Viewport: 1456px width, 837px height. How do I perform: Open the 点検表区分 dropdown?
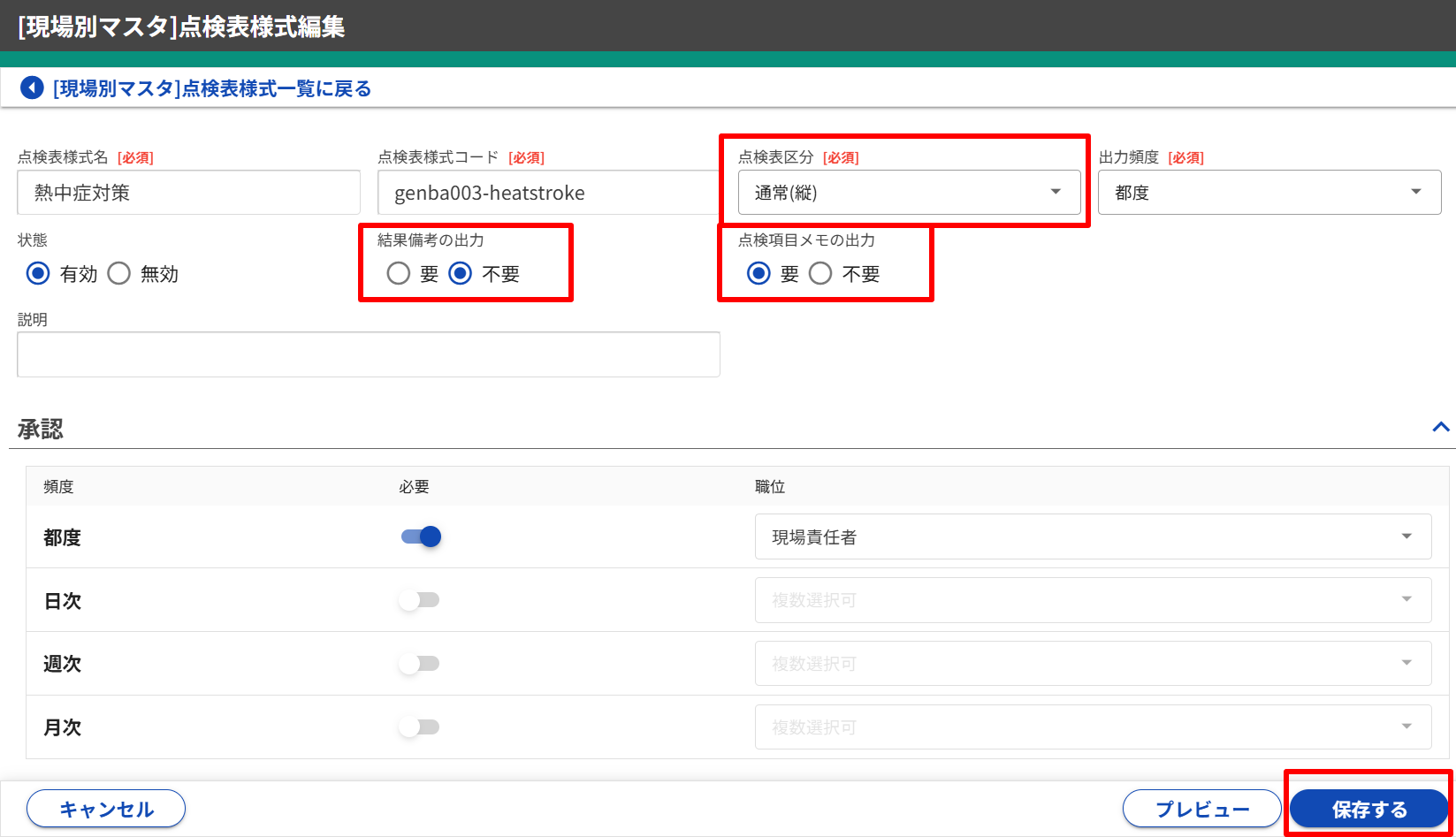[908, 193]
